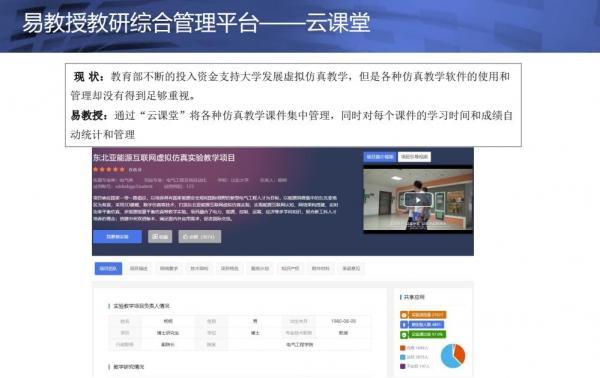Open the 承诺意见 tab
This screenshot has width=600, height=378.
pyautogui.click(x=351, y=269)
